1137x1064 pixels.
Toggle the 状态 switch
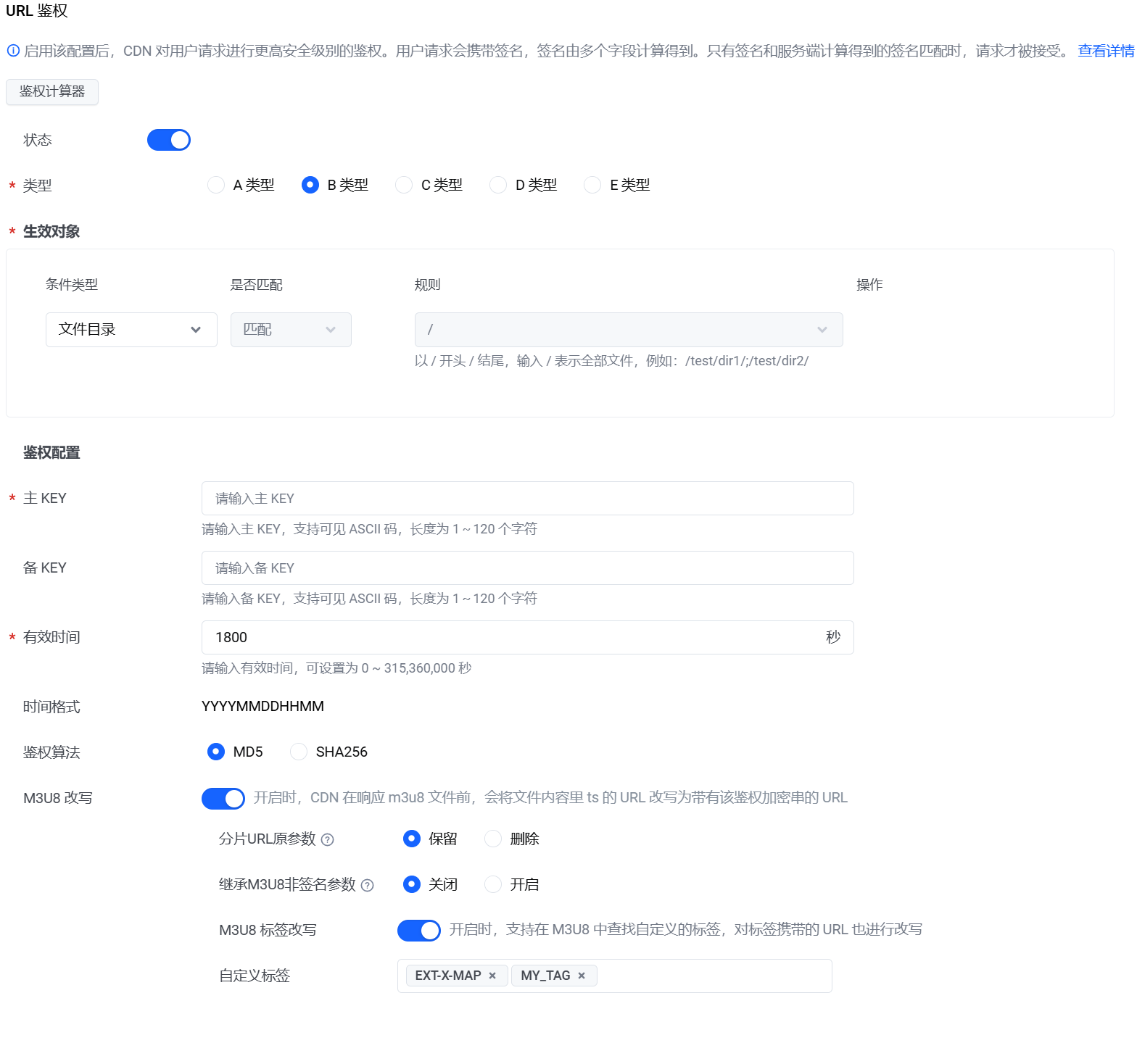pos(169,140)
